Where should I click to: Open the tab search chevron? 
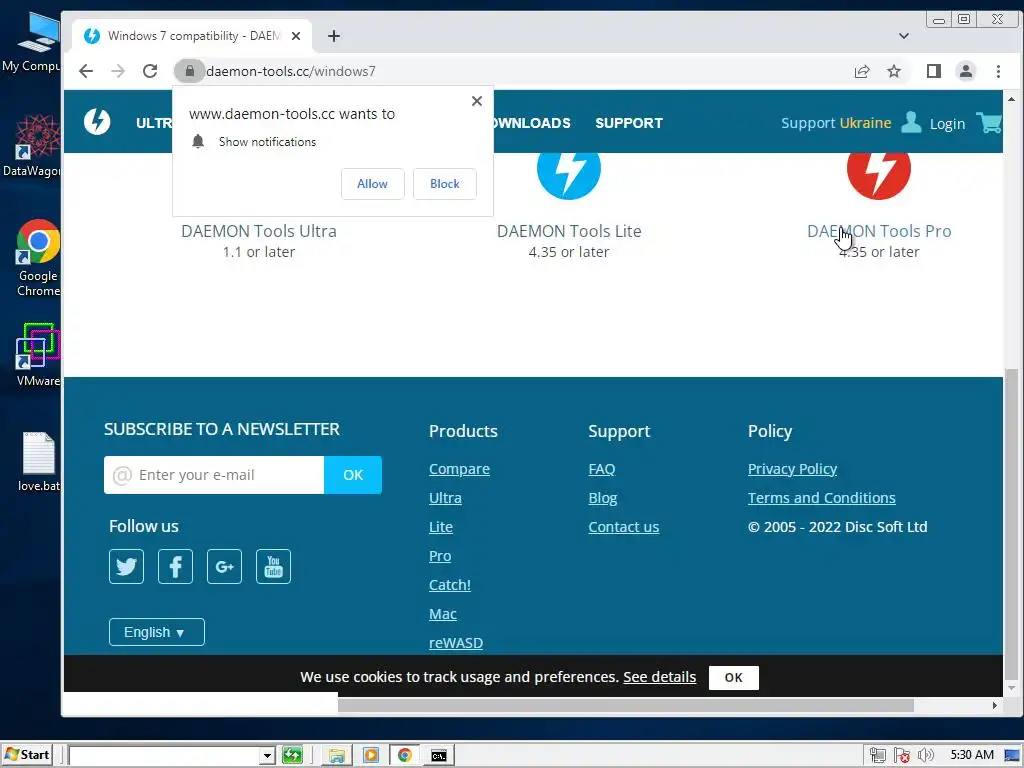904,36
